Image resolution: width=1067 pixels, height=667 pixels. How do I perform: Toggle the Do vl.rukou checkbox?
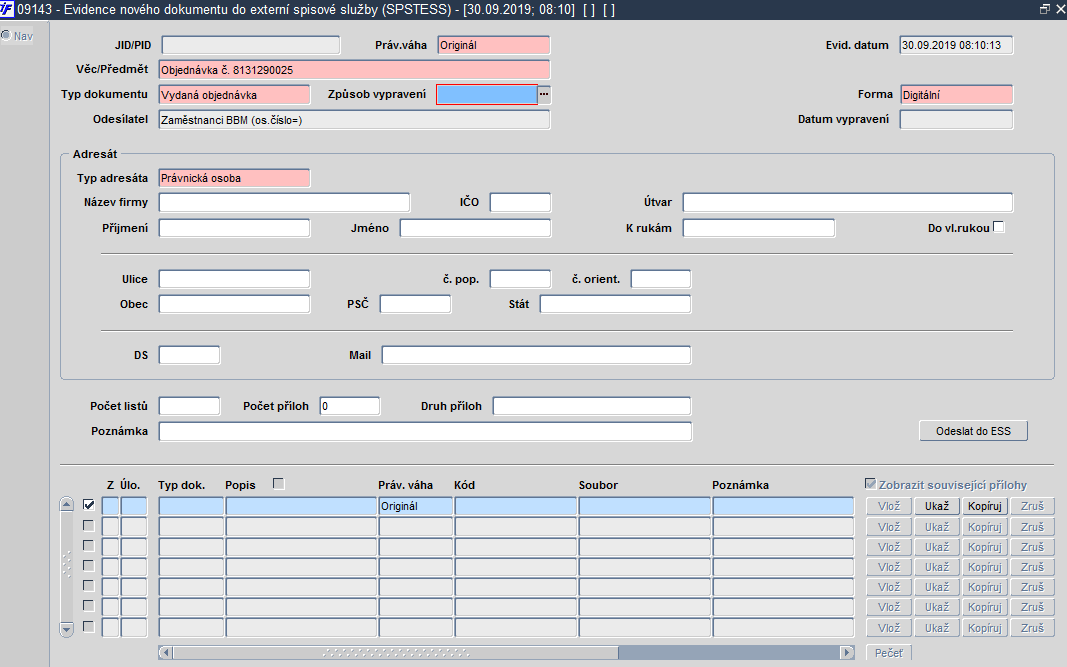click(x=998, y=227)
